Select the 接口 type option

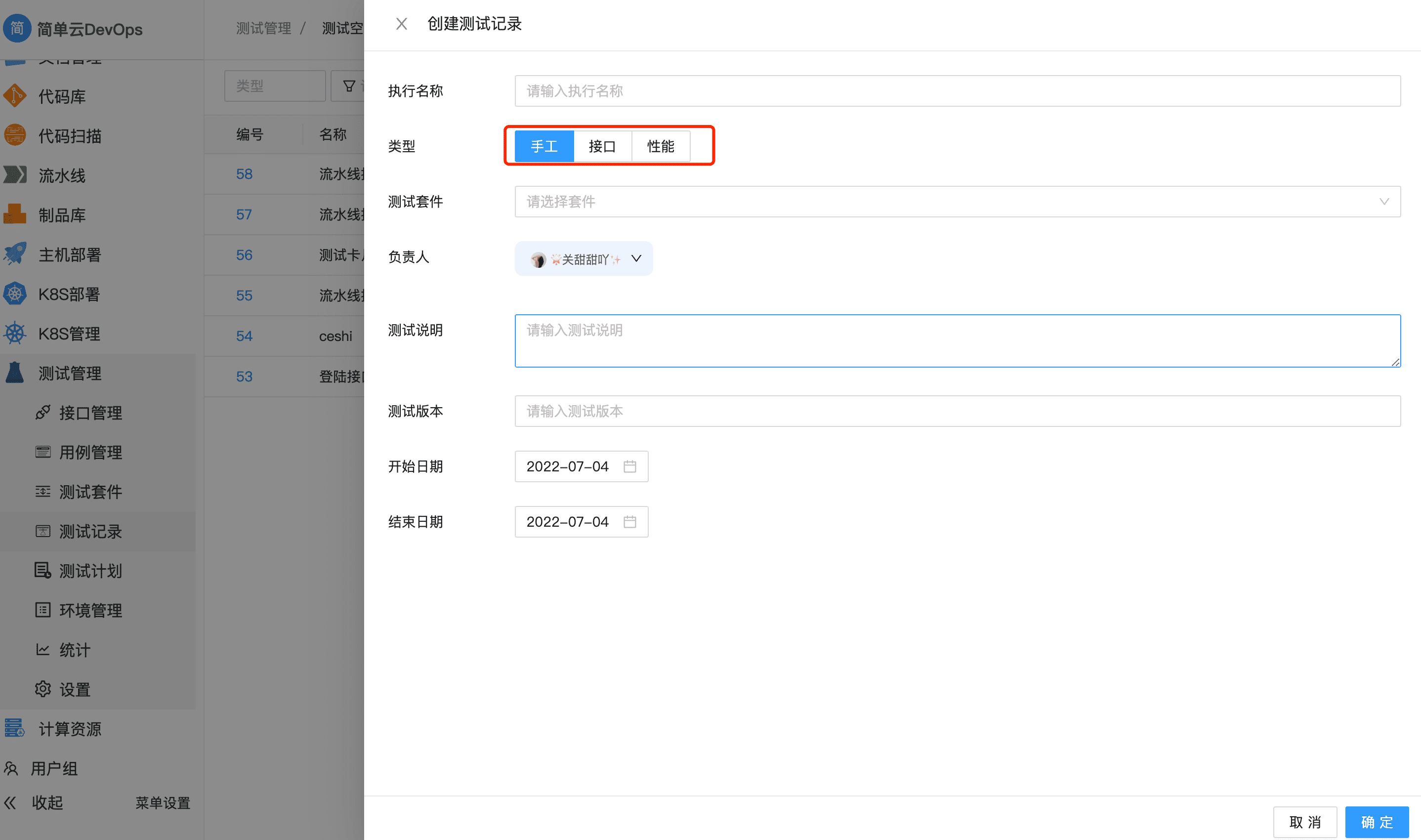click(x=602, y=147)
